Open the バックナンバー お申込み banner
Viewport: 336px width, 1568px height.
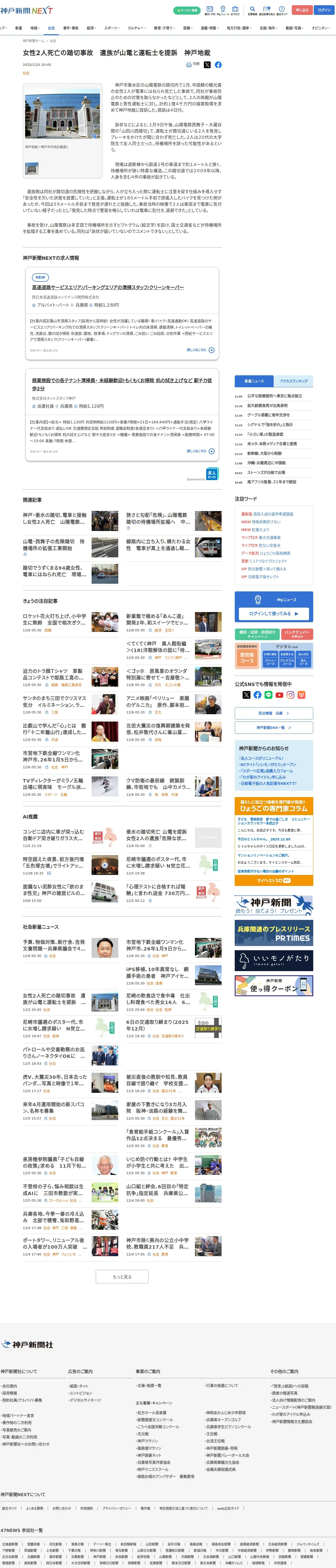pyautogui.click(x=298, y=634)
